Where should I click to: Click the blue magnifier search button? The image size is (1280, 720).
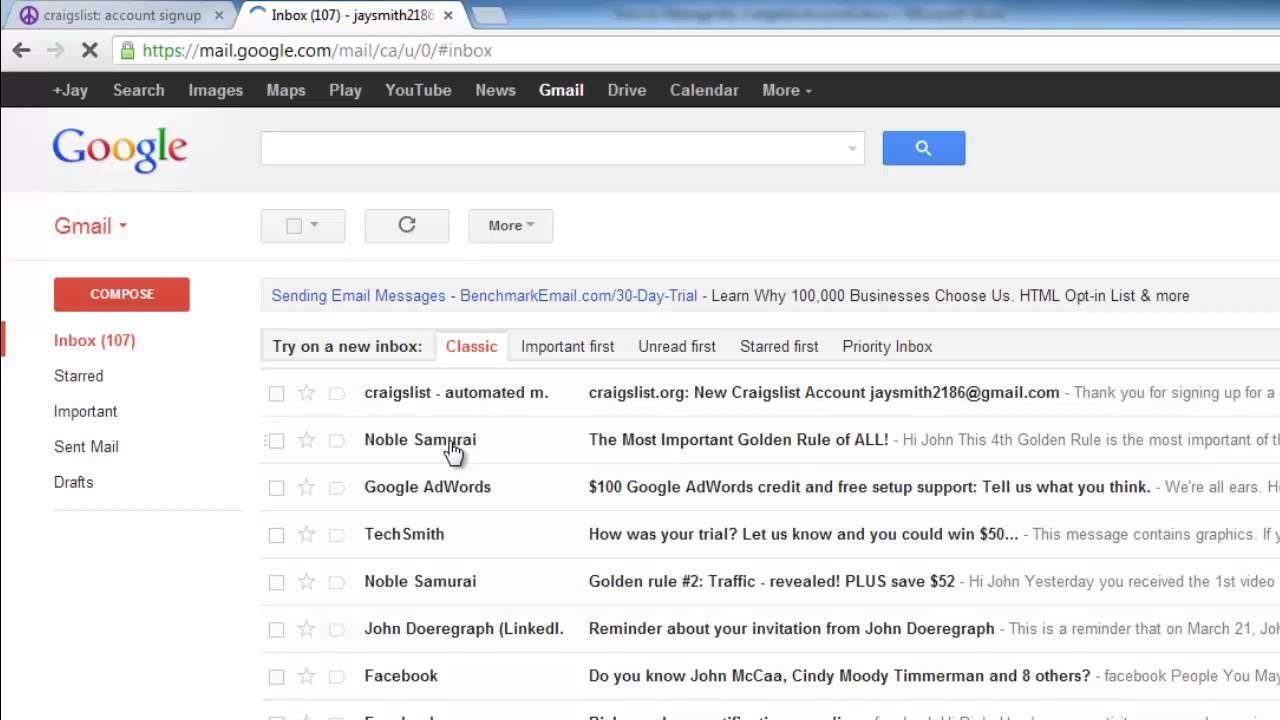click(x=924, y=148)
